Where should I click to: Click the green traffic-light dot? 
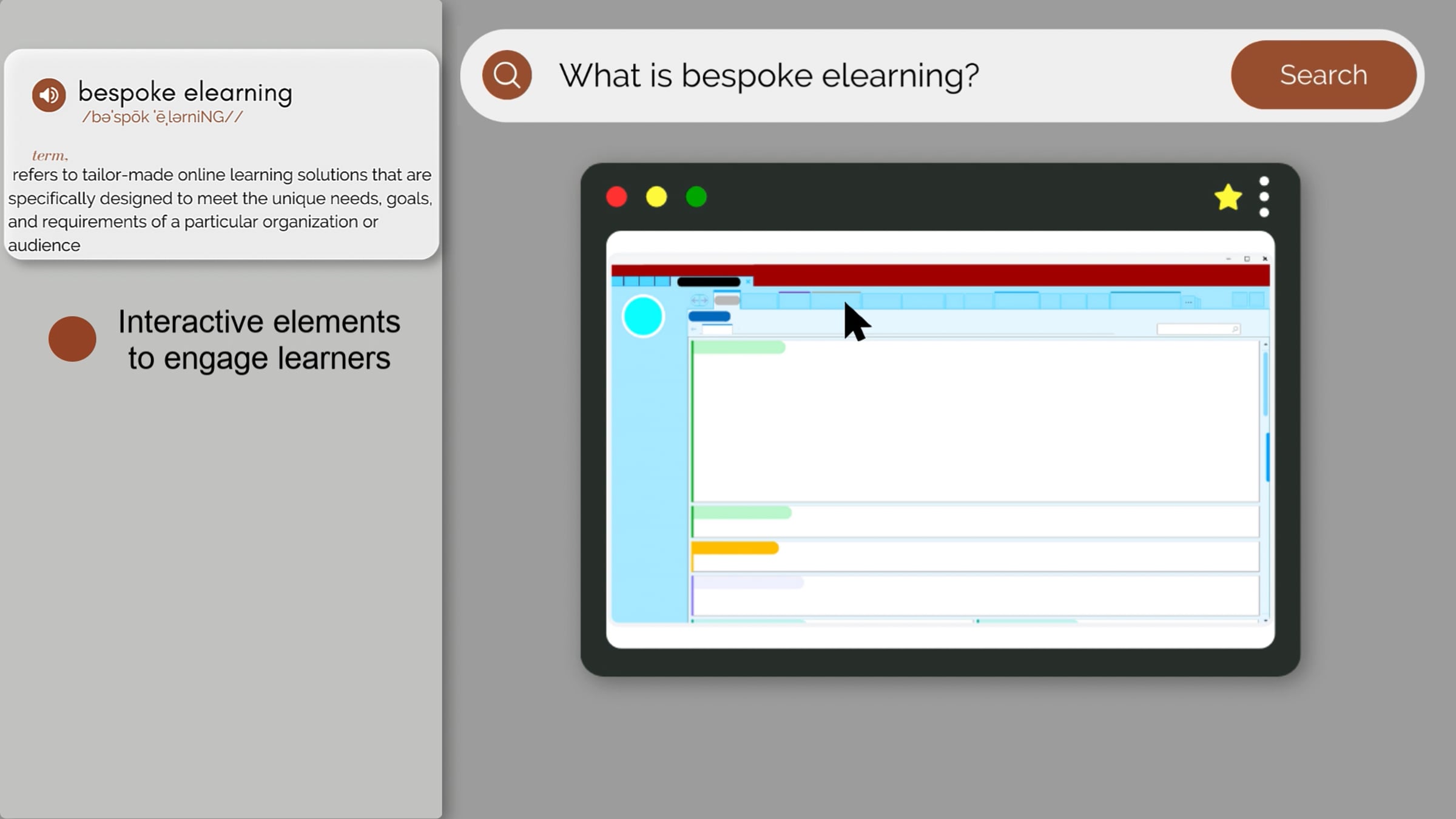696,197
